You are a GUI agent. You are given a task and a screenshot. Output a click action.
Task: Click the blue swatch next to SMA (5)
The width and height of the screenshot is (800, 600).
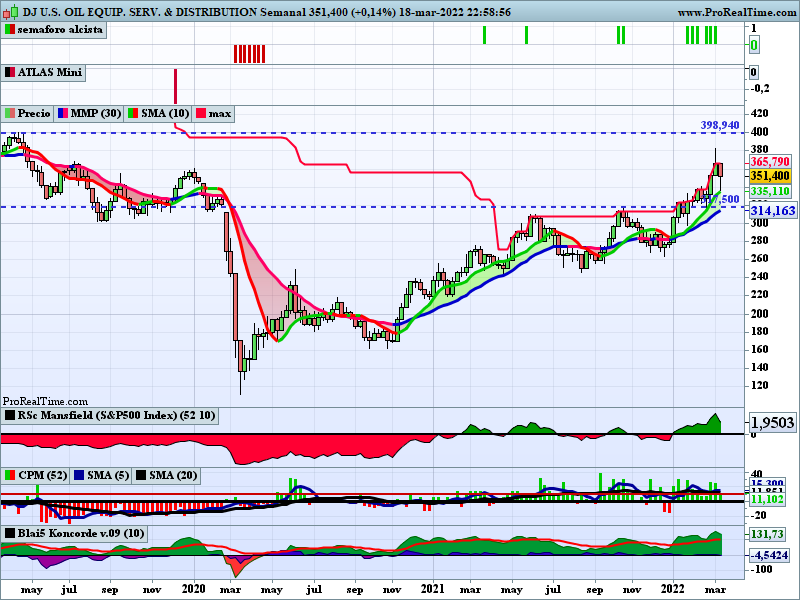click(x=79, y=476)
